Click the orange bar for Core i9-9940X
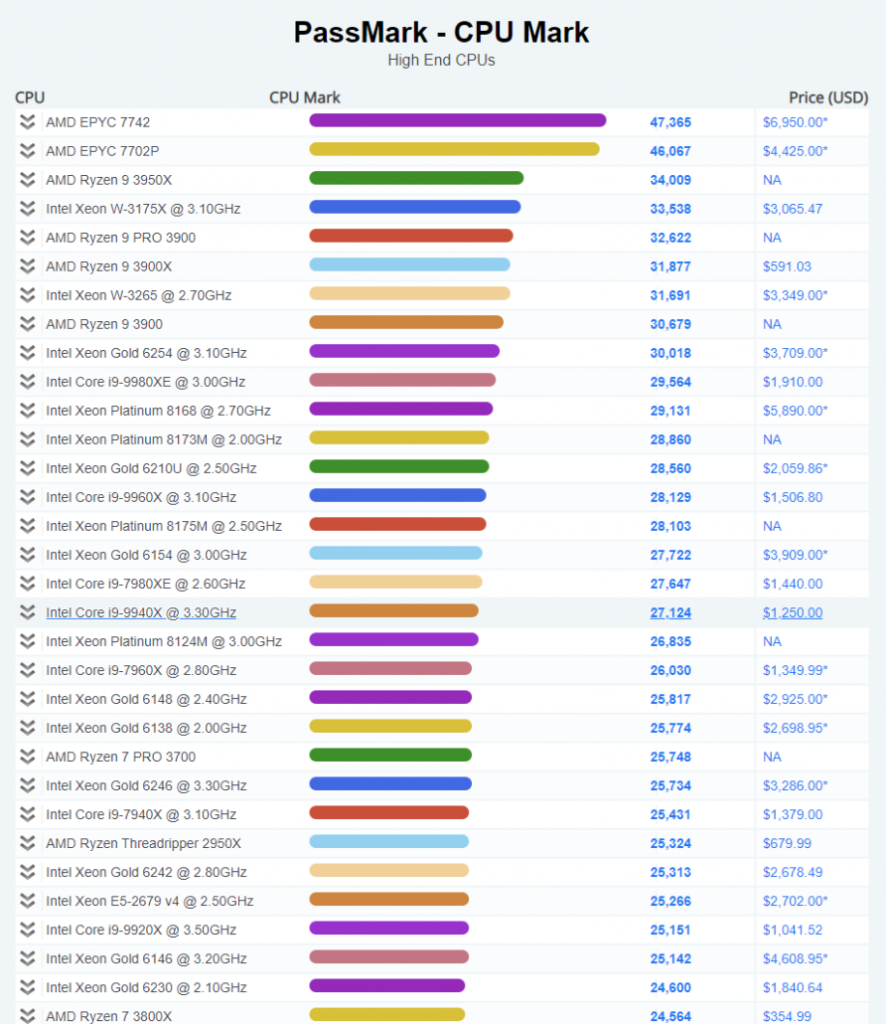This screenshot has width=886, height=1024. (x=394, y=611)
